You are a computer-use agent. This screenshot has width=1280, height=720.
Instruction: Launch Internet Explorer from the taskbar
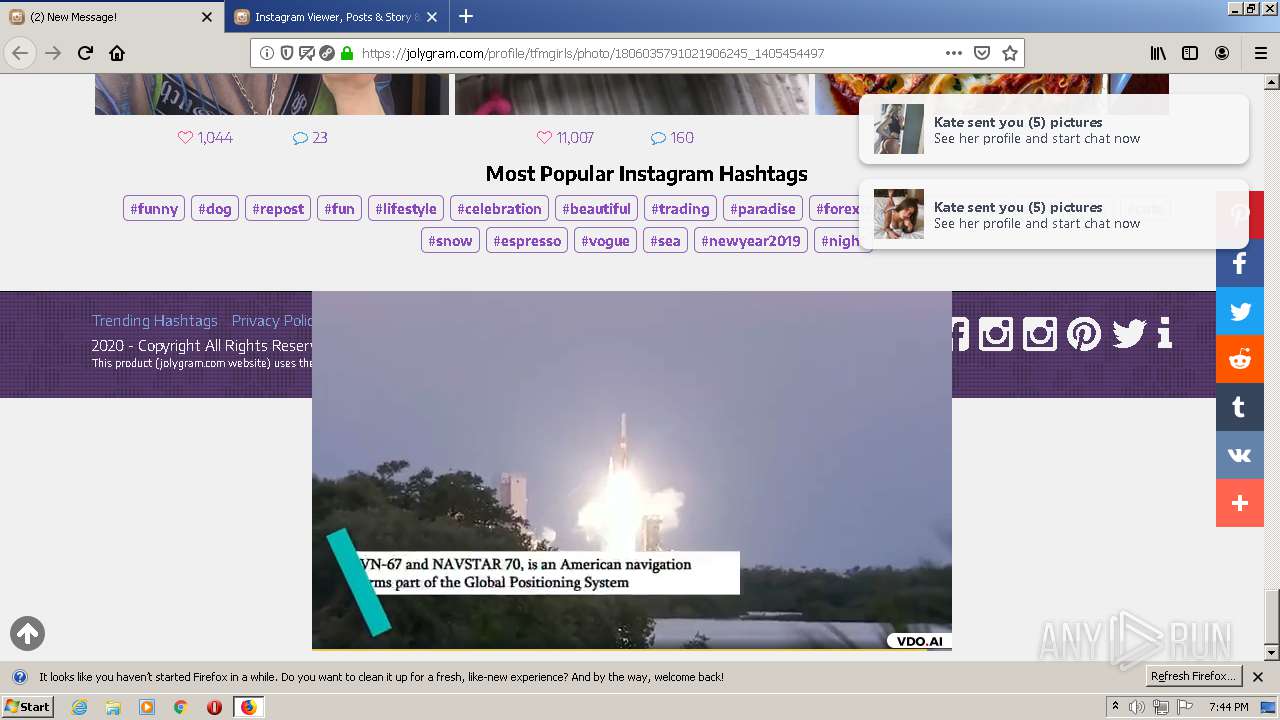(79, 707)
